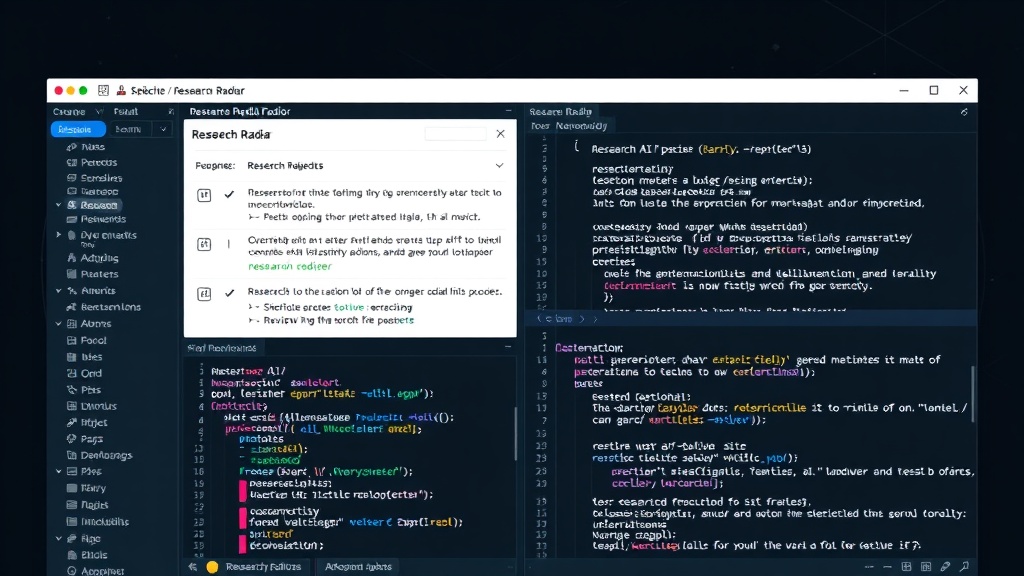Click the yellow status dot in bottom bar
Screen dimensions: 1024x576
point(212,567)
